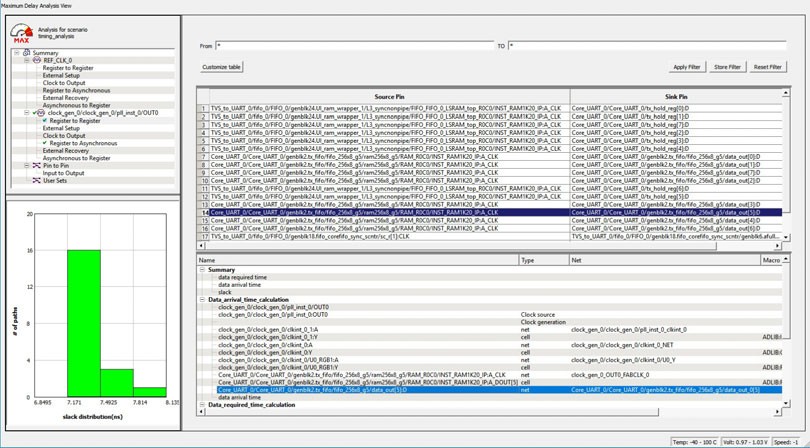Viewport: 810px width, 448px height.
Task: Click the green check beside Register to Register
Action: pos(45,121)
